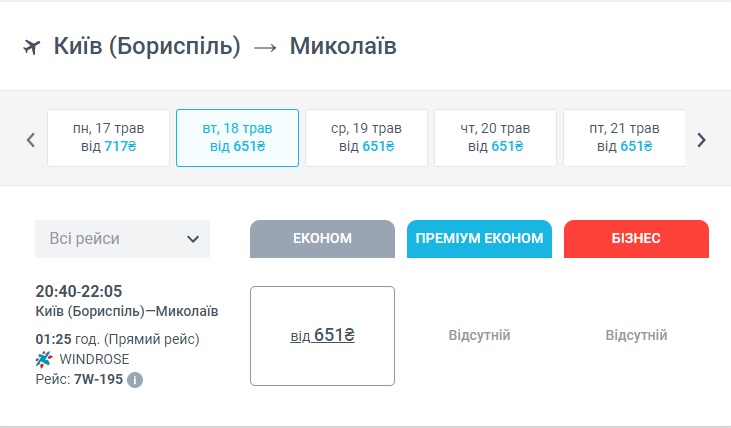Click the "ЕКОНОМ" fare class header
The width and height of the screenshot is (731, 428).
click(x=322, y=239)
